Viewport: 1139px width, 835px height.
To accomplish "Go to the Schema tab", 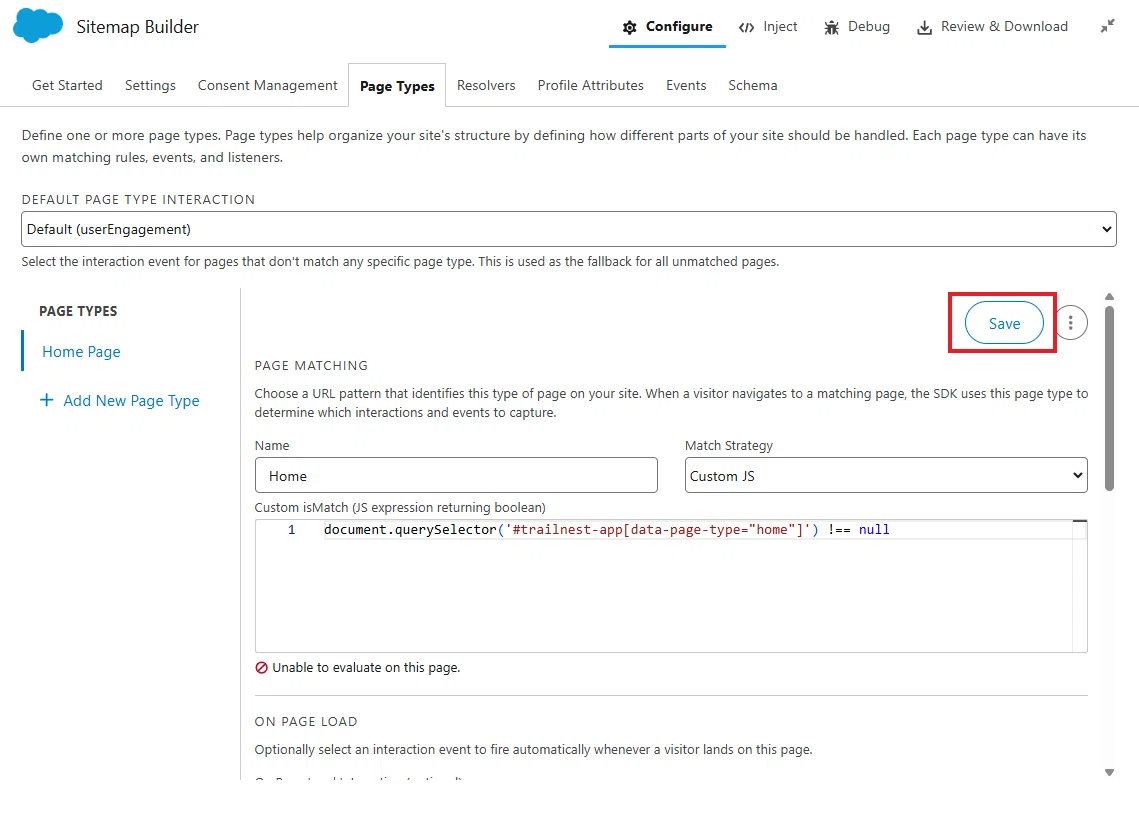I will click(x=753, y=85).
